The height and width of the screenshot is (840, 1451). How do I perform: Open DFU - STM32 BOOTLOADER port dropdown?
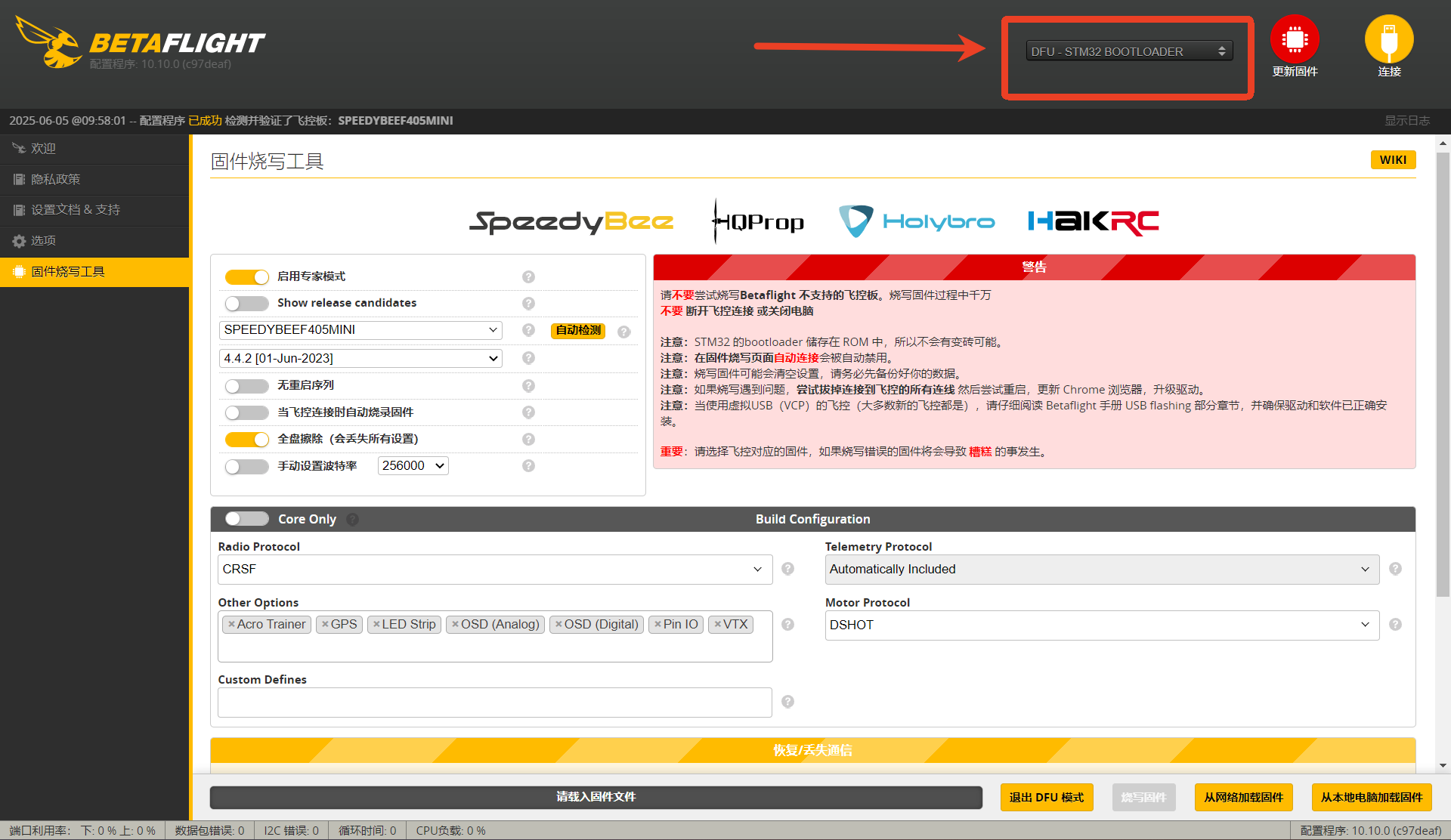(x=1129, y=51)
